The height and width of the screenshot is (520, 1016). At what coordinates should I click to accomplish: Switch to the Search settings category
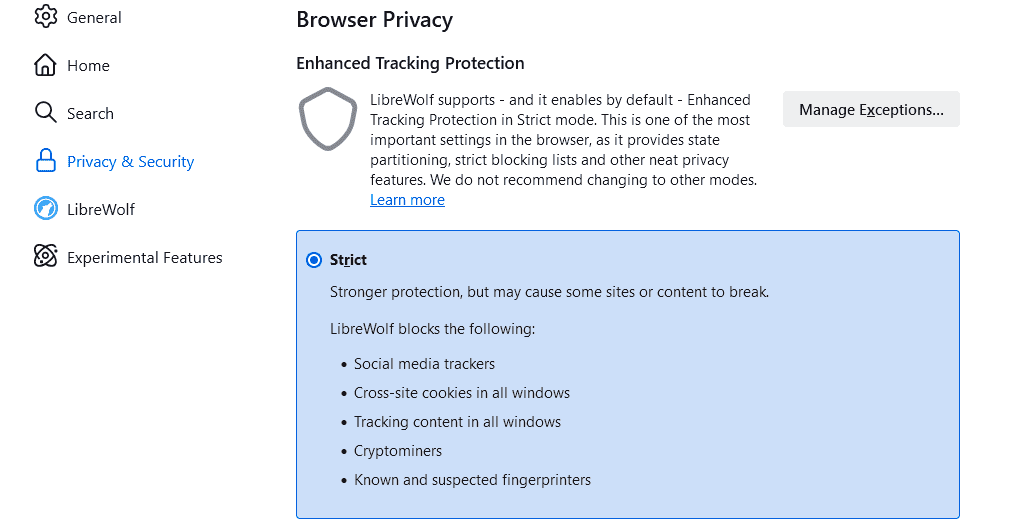[x=90, y=113]
